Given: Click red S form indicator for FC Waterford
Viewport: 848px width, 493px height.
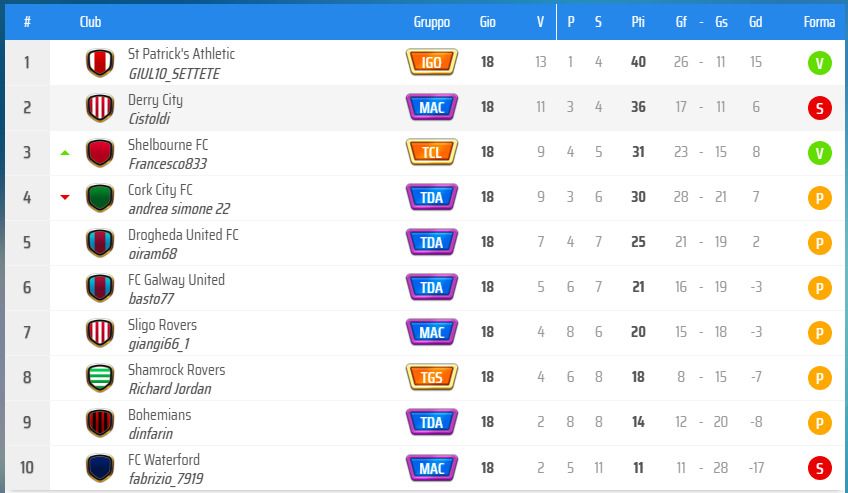Looking at the screenshot, I should (819, 468).
